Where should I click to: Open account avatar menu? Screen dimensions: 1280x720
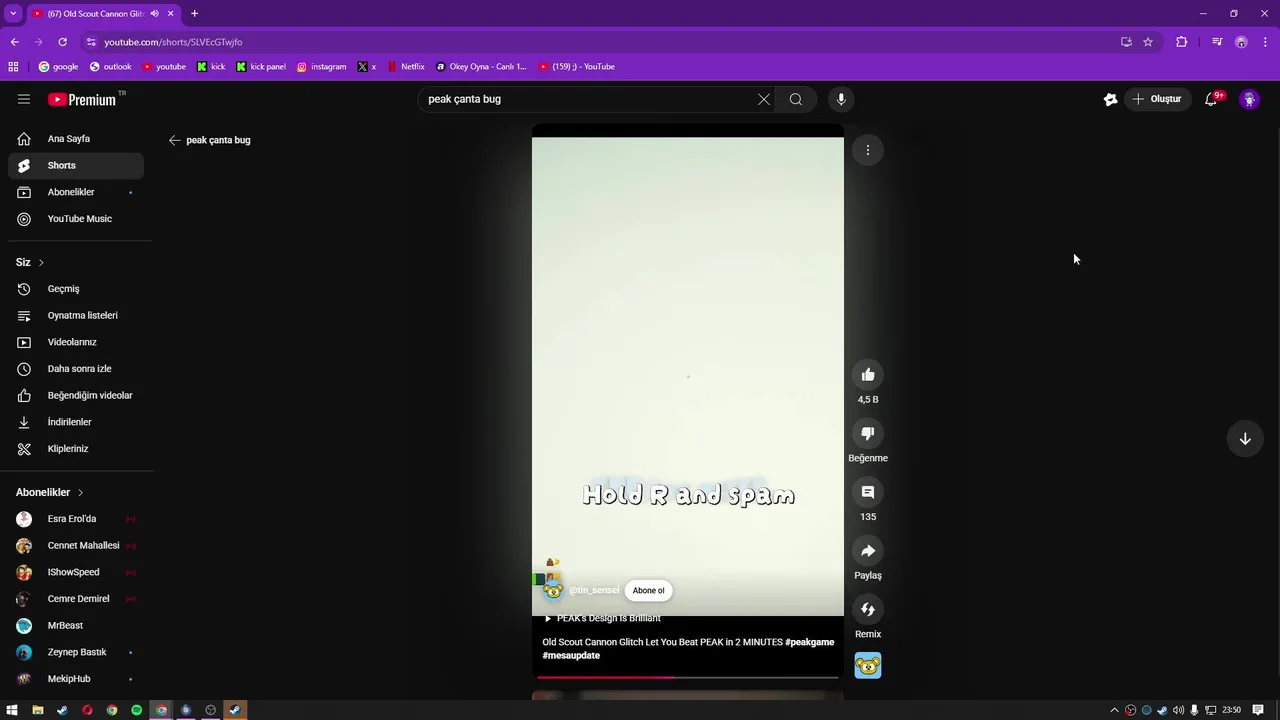(x=1249, y=99)
